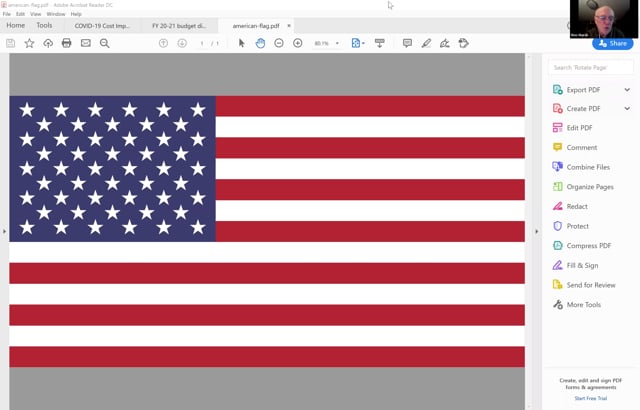Switch to the Home tab
Screen dimensions: 640x410
pos(16,25)
